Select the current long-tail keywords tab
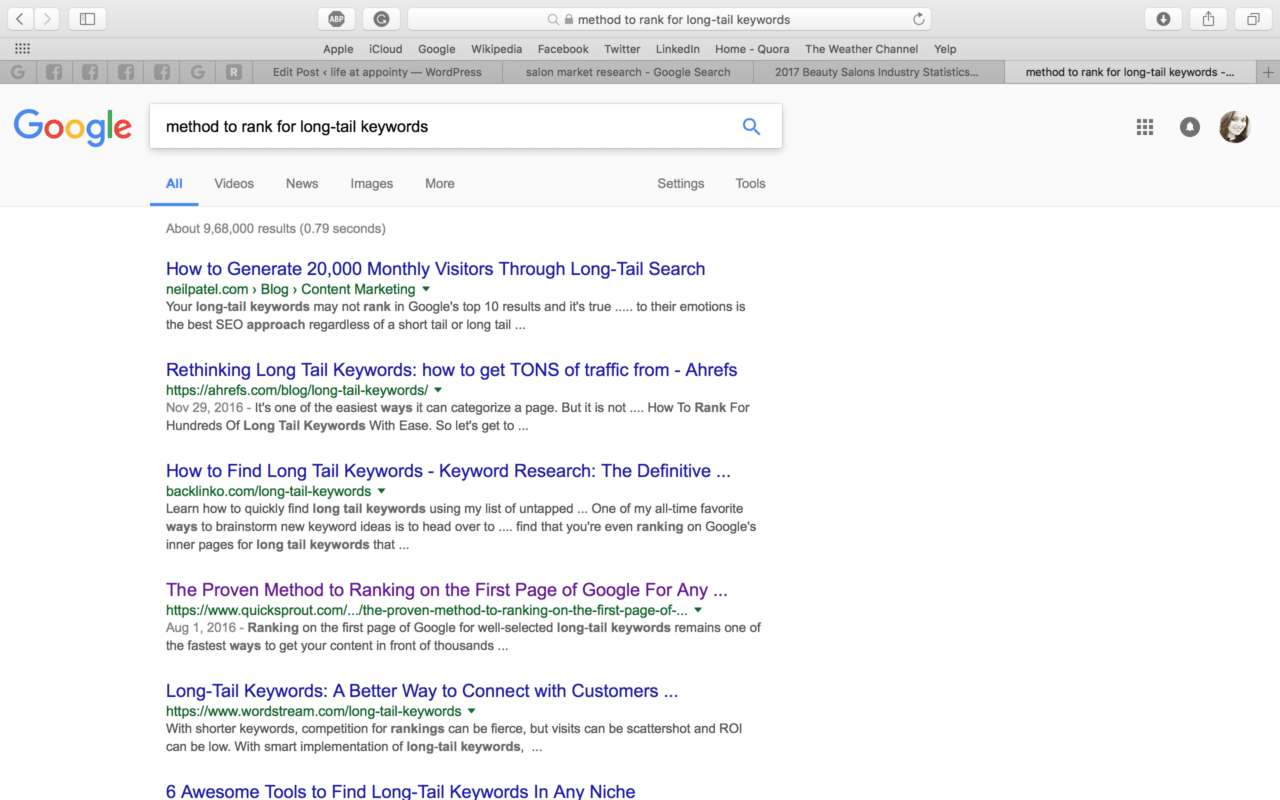This screenshot has height=800, width=1280. point(1131,72)
